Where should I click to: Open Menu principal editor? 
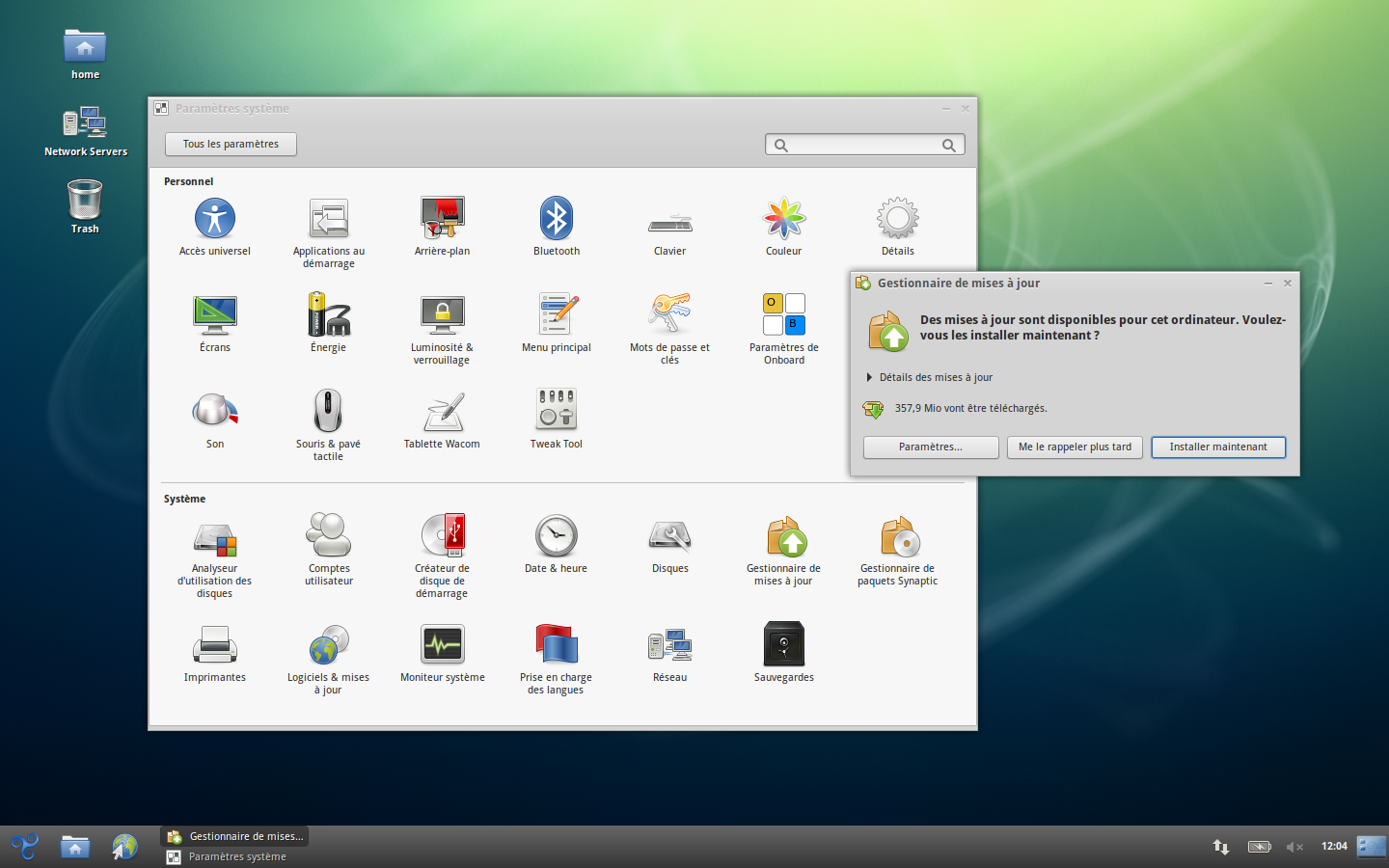click(557, 324)
